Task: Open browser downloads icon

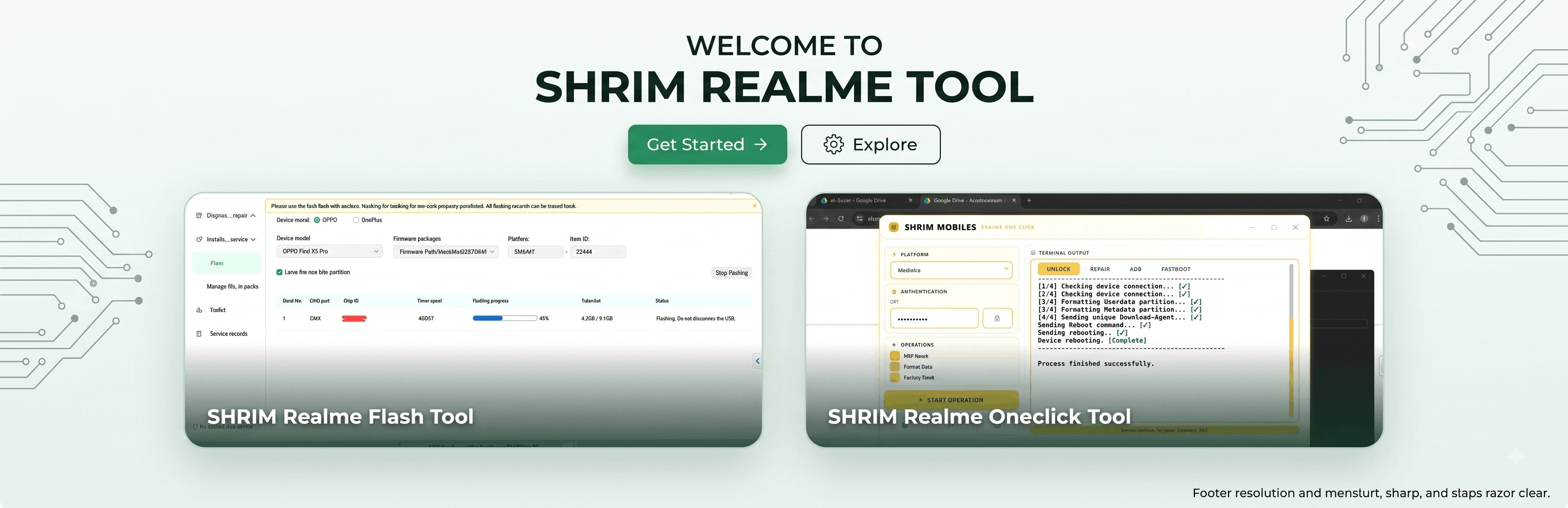Action: (x=1349, y=218)
